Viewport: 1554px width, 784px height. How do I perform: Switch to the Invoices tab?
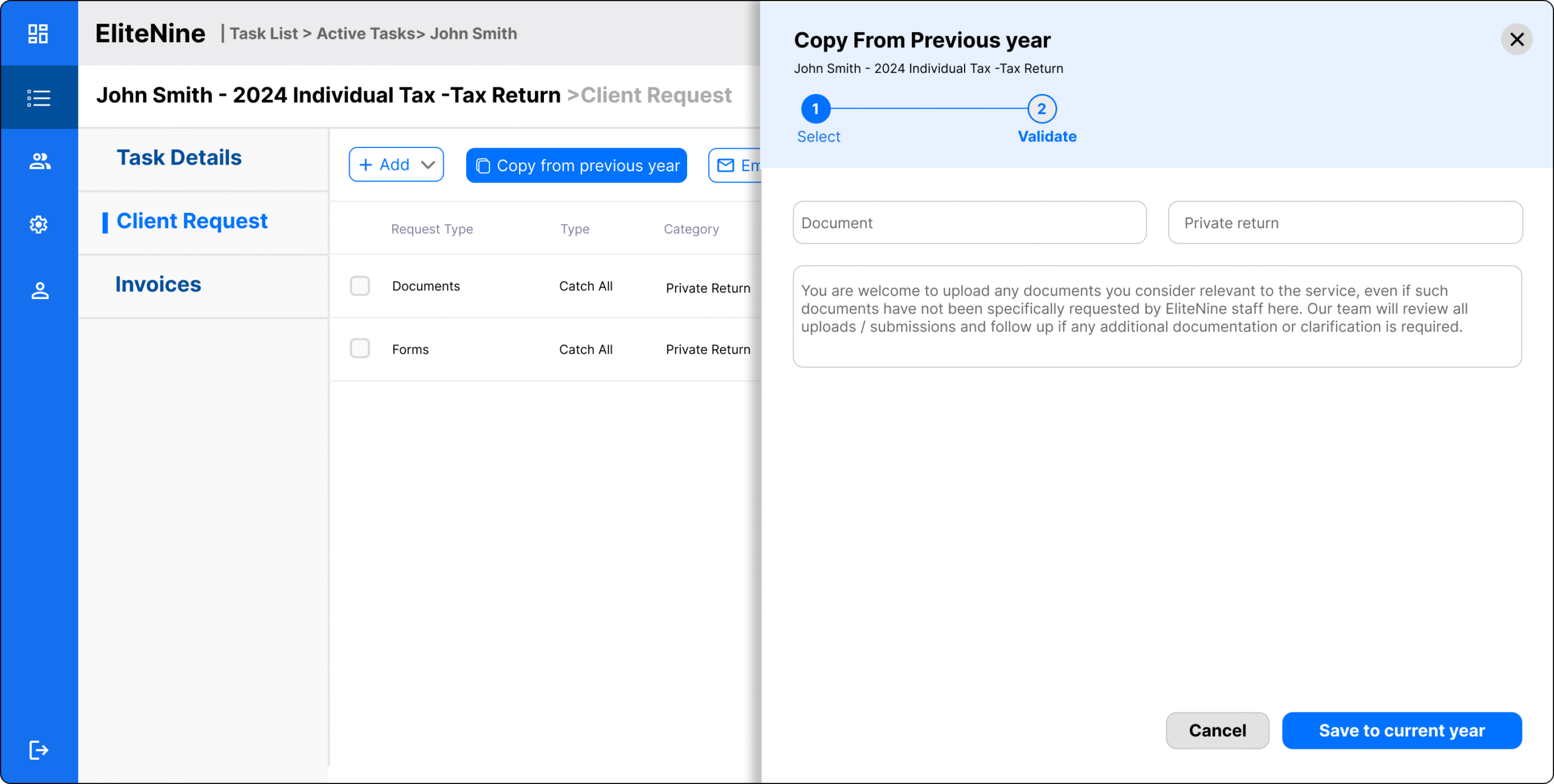(x=158, y=285)
